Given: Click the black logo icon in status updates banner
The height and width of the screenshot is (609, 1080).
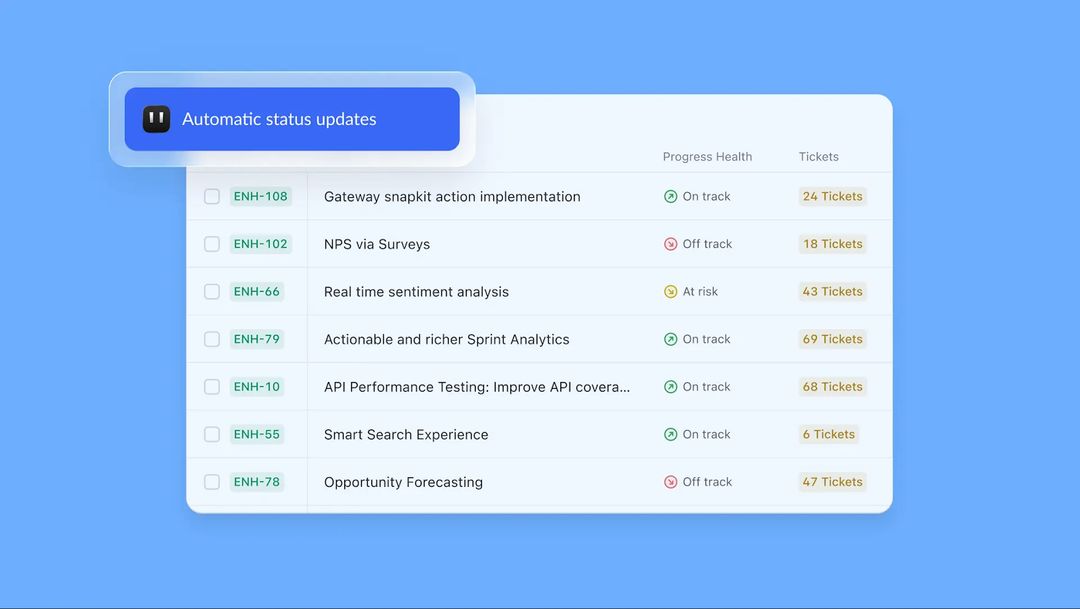Looking at the screenshot, I should pos(156,119).
